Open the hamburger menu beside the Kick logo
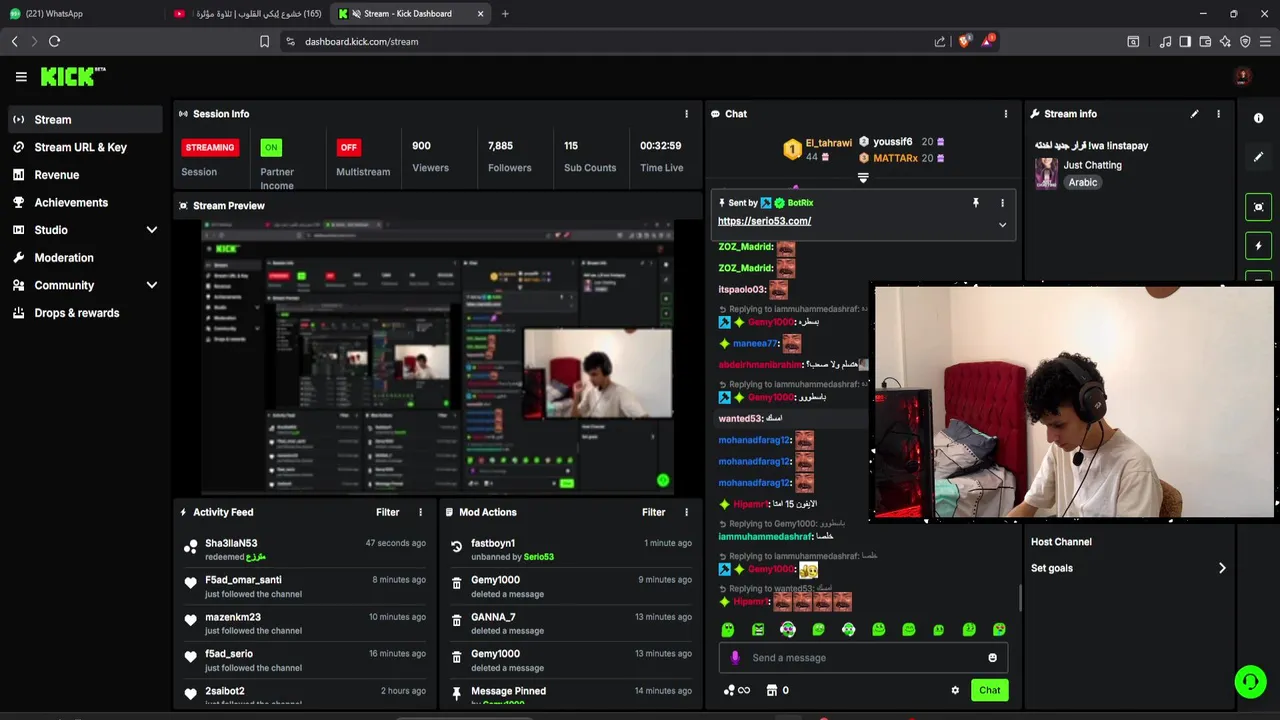Image resolution: width=1280 pixels, height=720 pixels. point(21,76)
